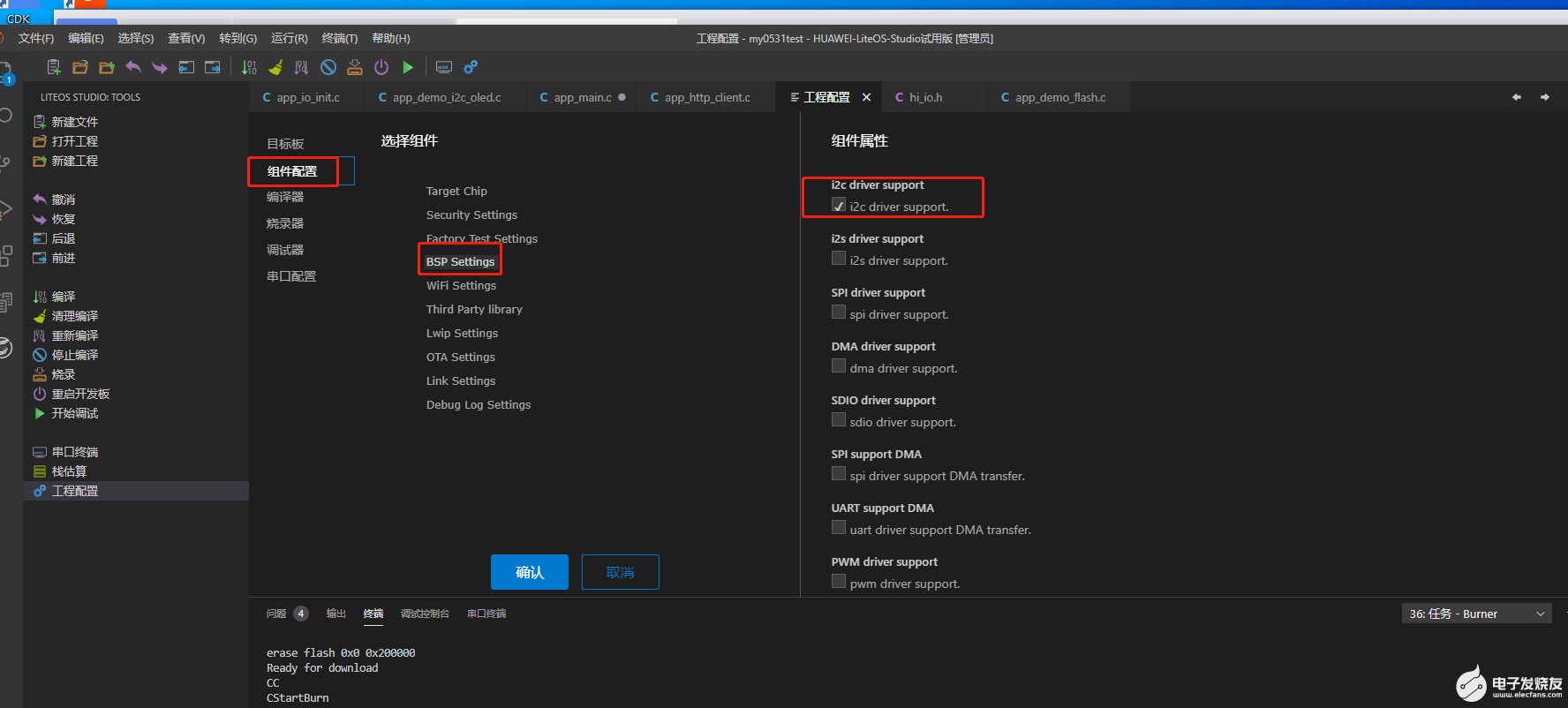Enable spi driver support DMA transfer checkbox
Screen dimensions: 1568x708
coord(839,473)
